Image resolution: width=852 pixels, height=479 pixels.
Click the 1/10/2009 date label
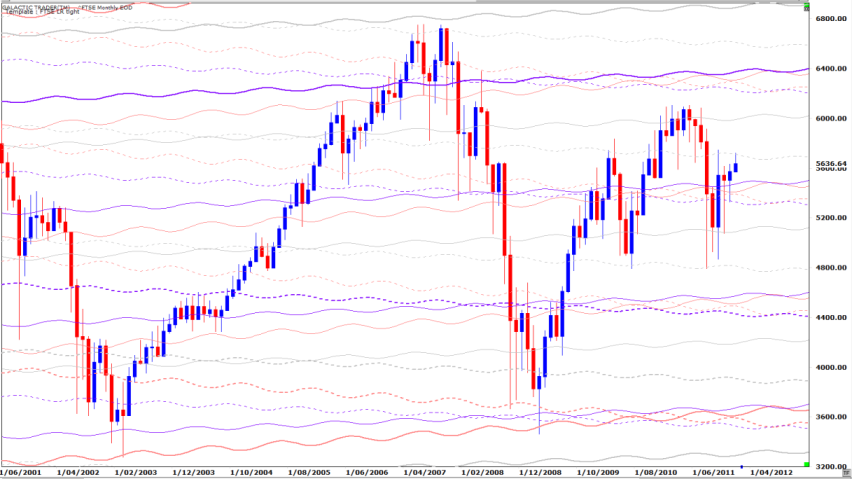pyautogui.click(x=598, y=472)
